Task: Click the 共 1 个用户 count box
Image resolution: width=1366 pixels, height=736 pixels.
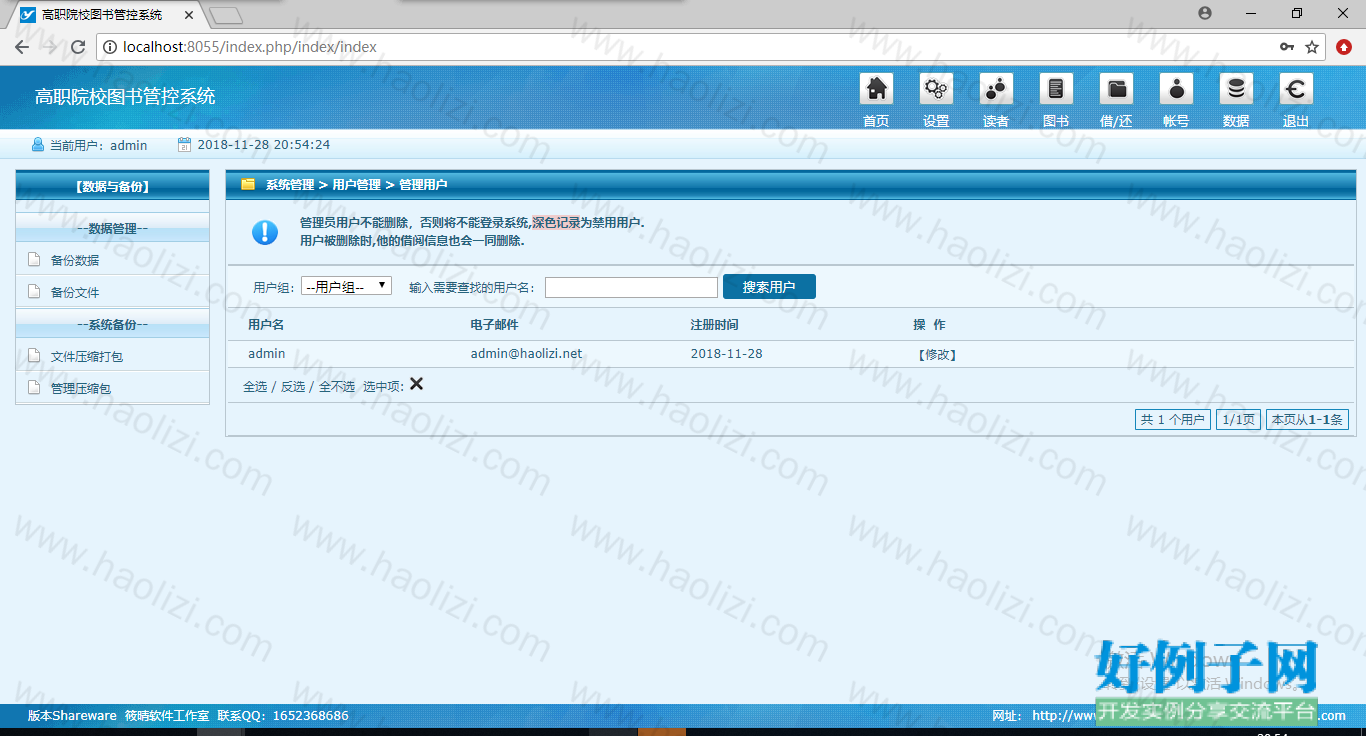Action: click(1173, 420)
